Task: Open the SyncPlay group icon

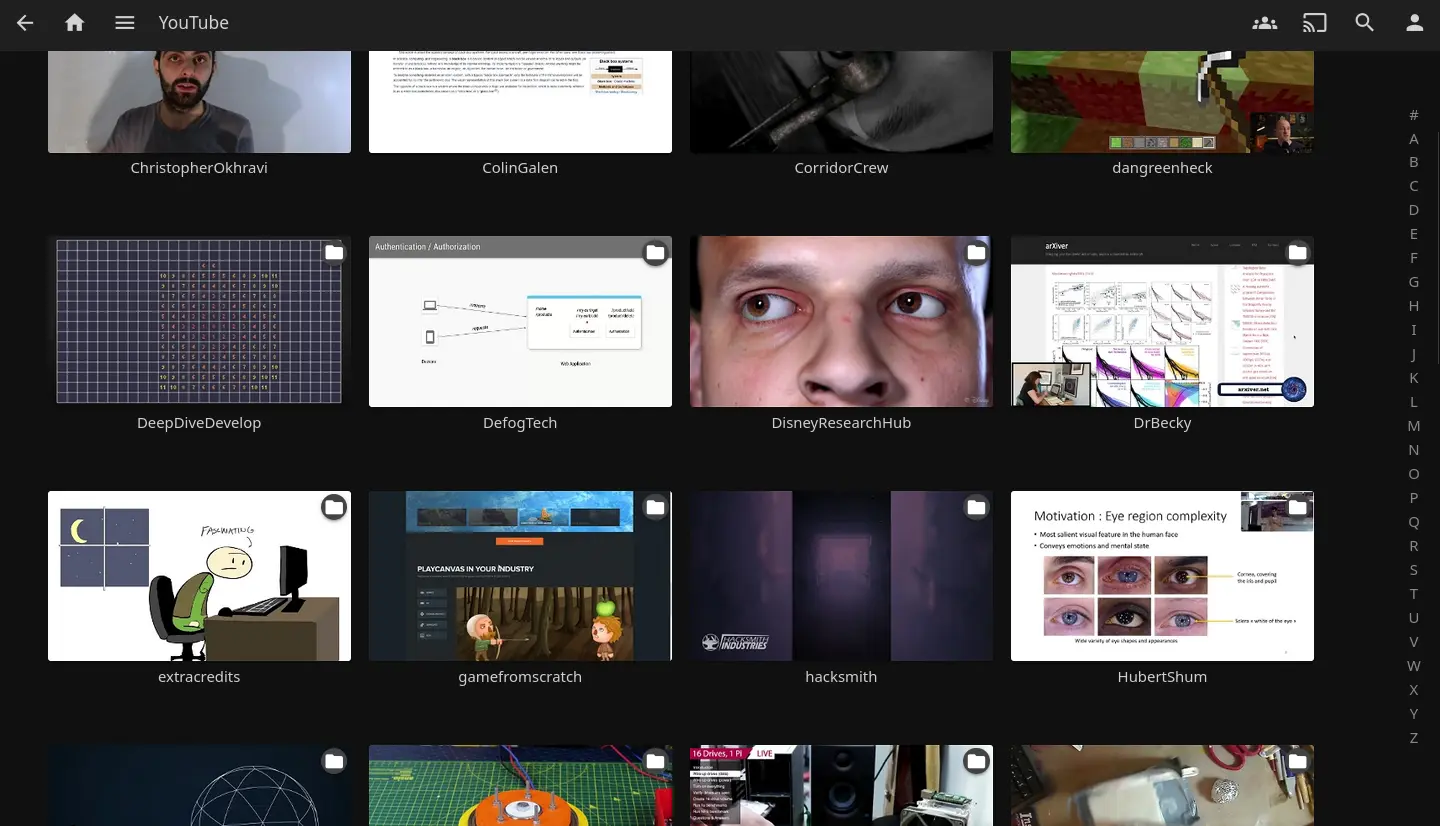Action: pyautogui.click(x=1265, y=22)
